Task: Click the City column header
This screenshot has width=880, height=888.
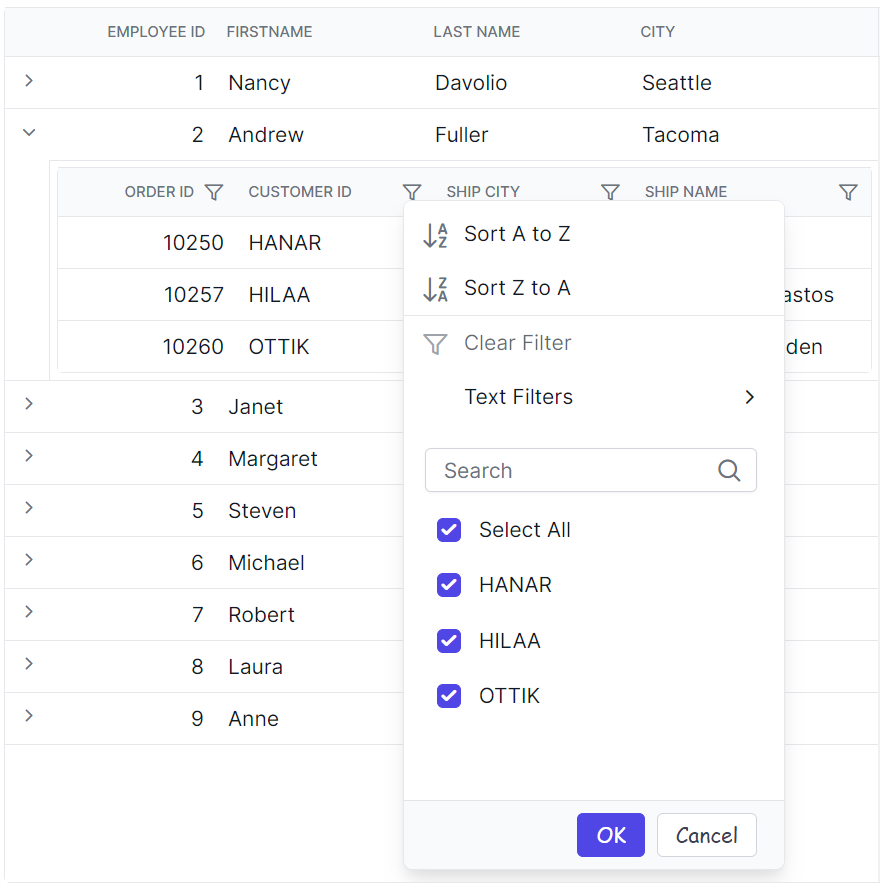Action: click(657, 32)
